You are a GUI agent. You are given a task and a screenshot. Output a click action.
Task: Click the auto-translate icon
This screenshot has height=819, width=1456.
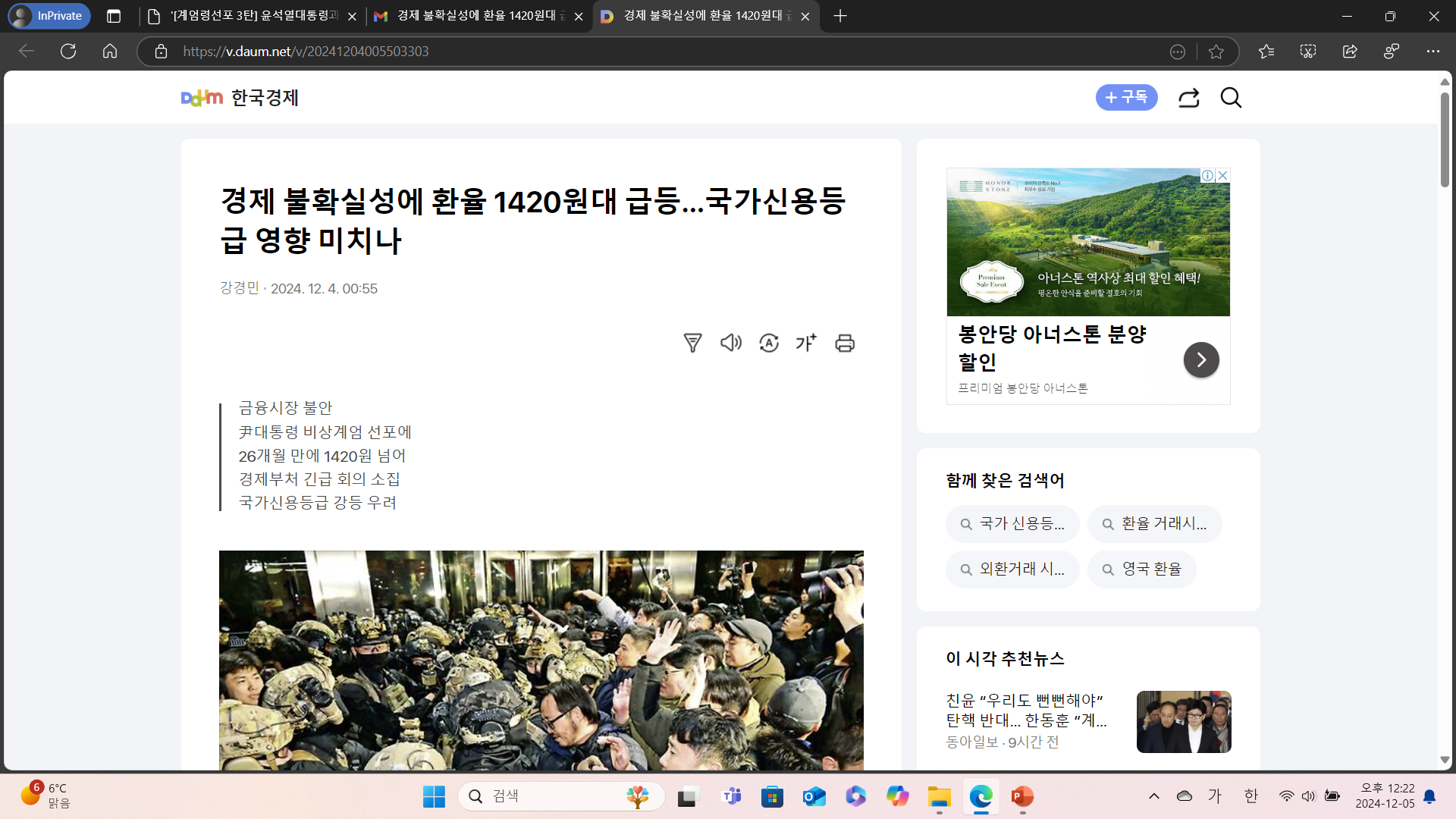click(x=769, y=343)
